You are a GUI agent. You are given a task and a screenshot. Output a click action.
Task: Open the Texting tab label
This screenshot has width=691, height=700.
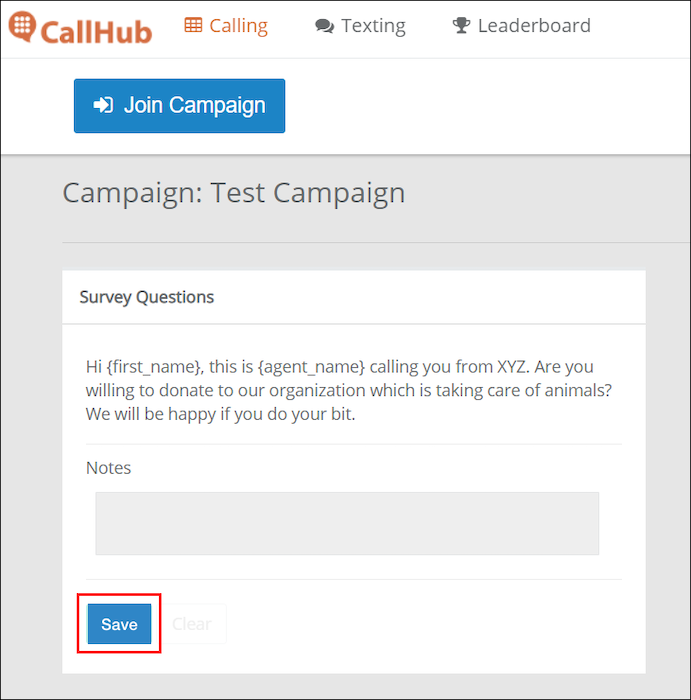point(373,26)
